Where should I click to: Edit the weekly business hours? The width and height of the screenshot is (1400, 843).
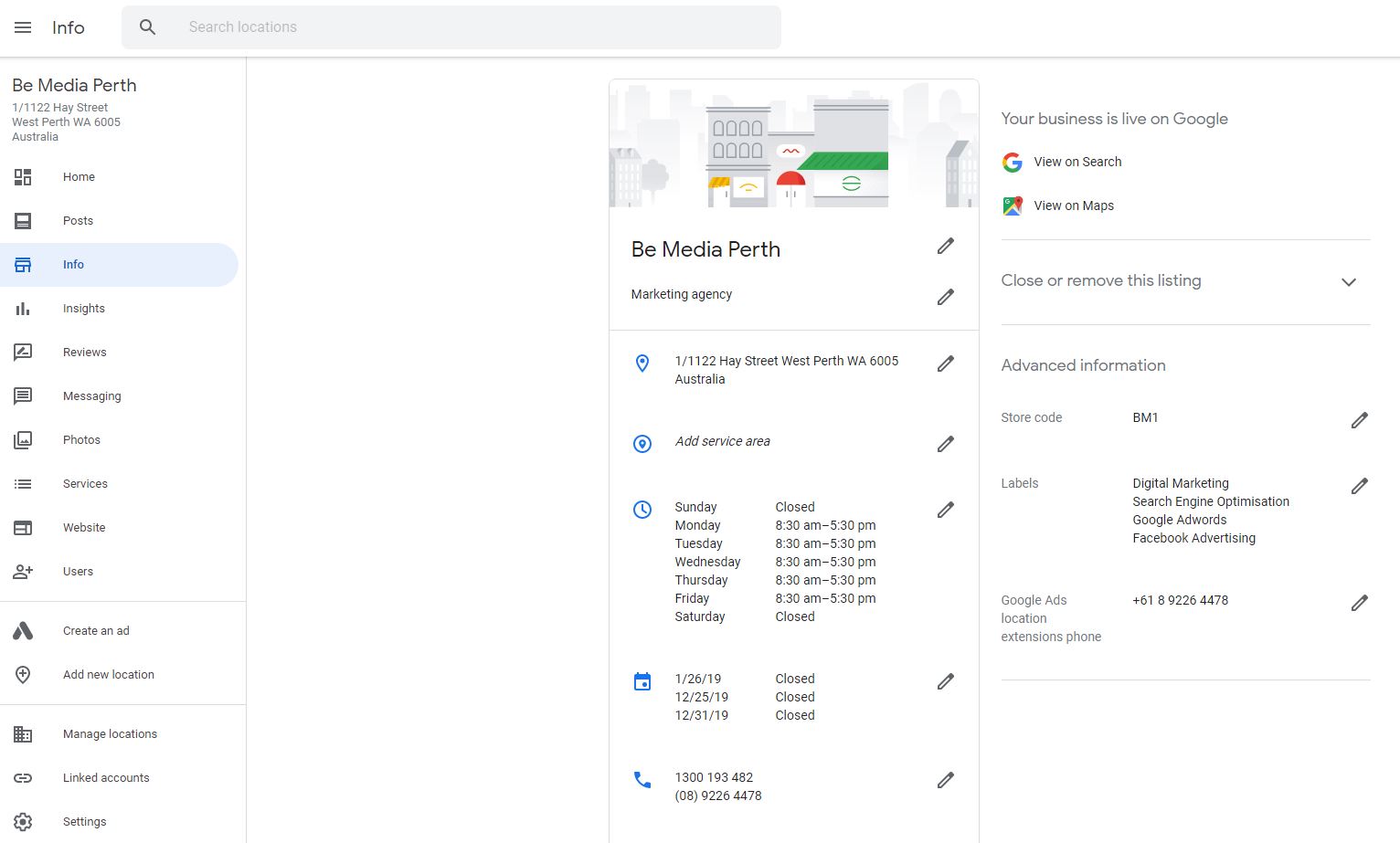coord(946,510)
